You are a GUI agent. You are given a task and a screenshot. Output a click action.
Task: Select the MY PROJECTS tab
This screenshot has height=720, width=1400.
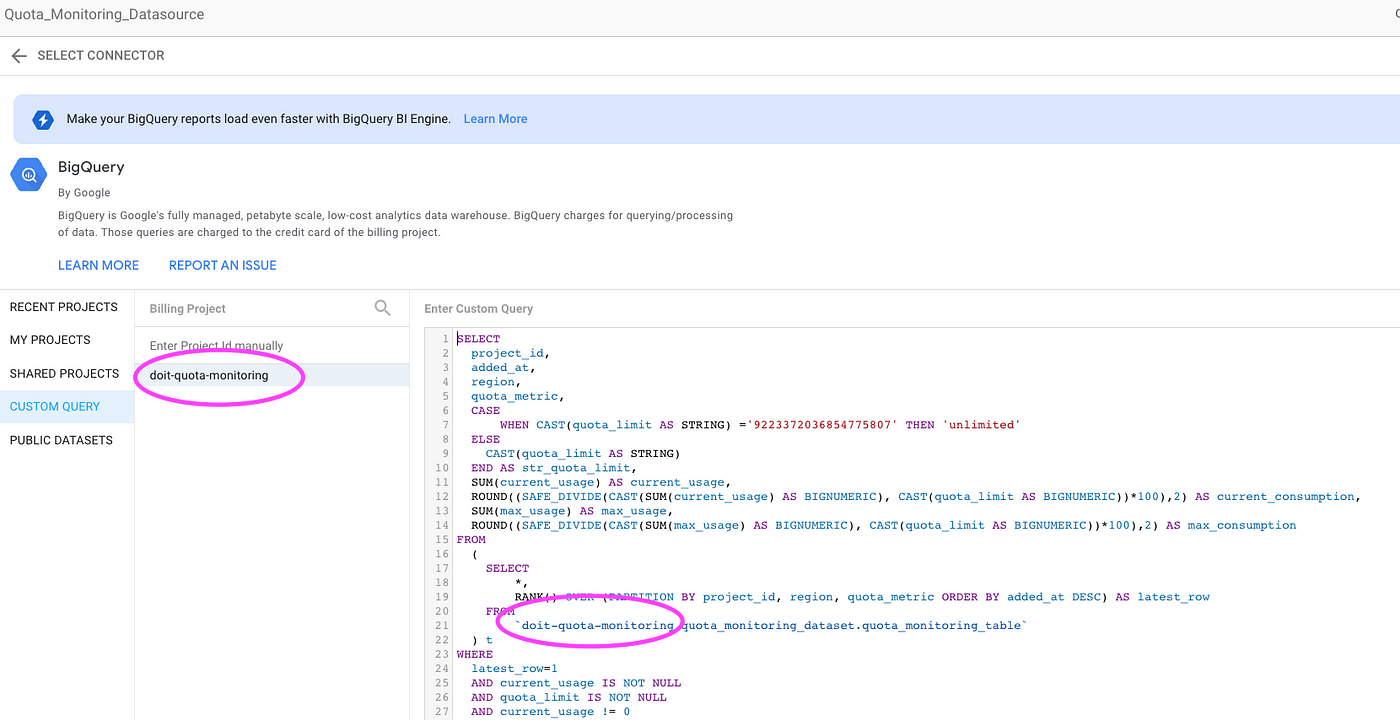[x=67, y=340]
